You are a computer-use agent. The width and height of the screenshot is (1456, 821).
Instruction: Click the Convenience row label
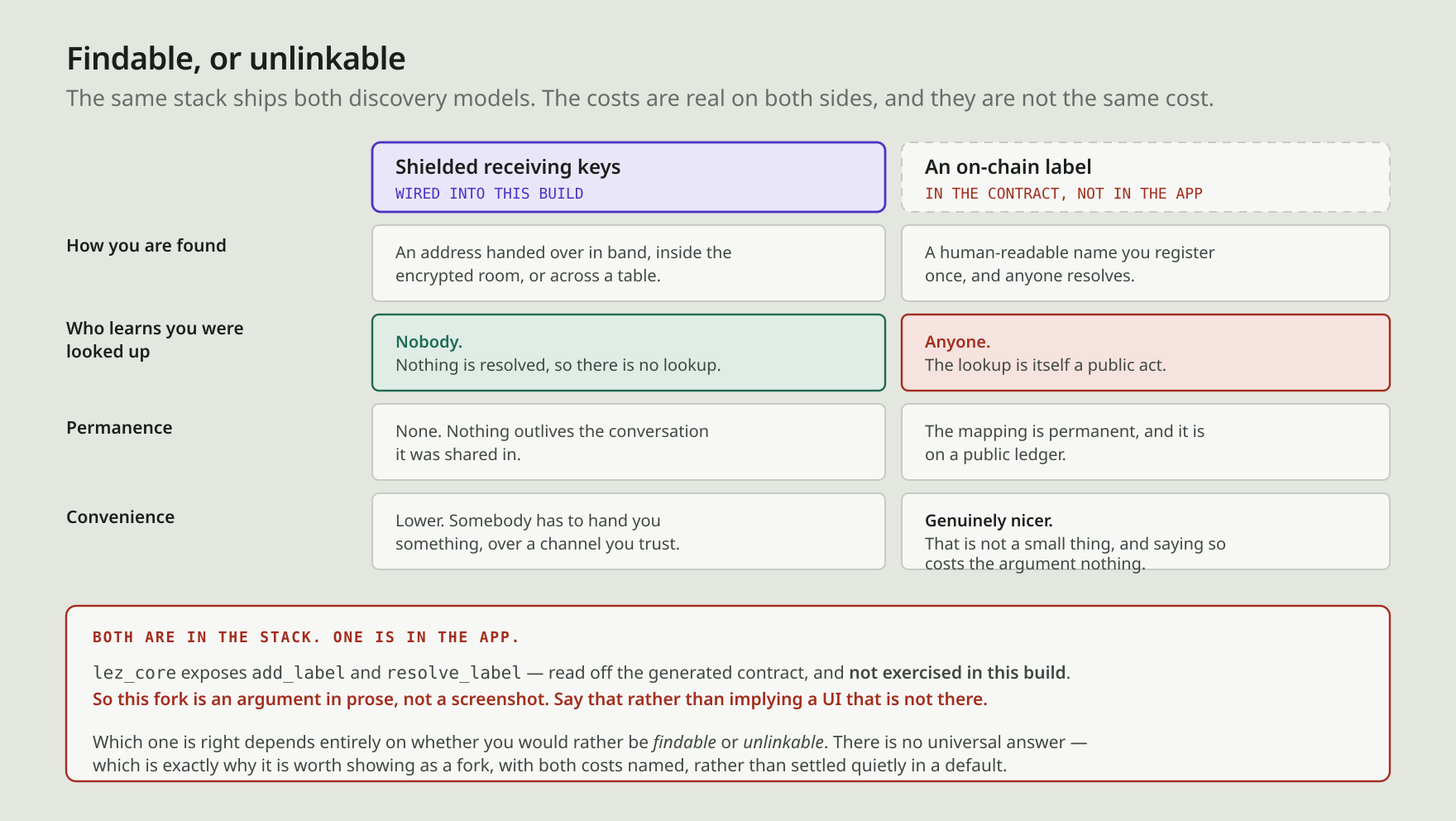120,517
